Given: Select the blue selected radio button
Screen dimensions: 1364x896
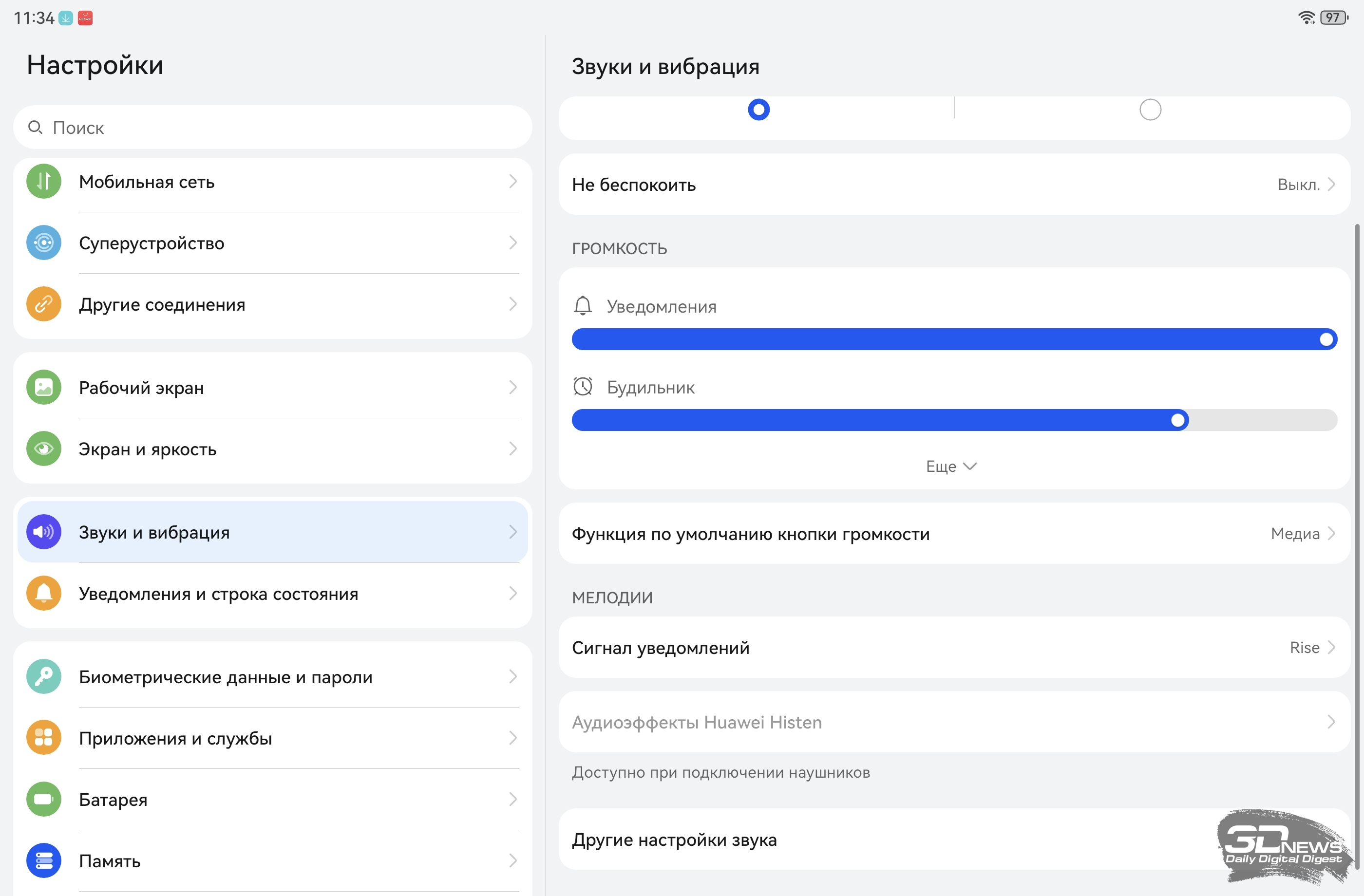Looking at the screenshot, I should [758, 110].
